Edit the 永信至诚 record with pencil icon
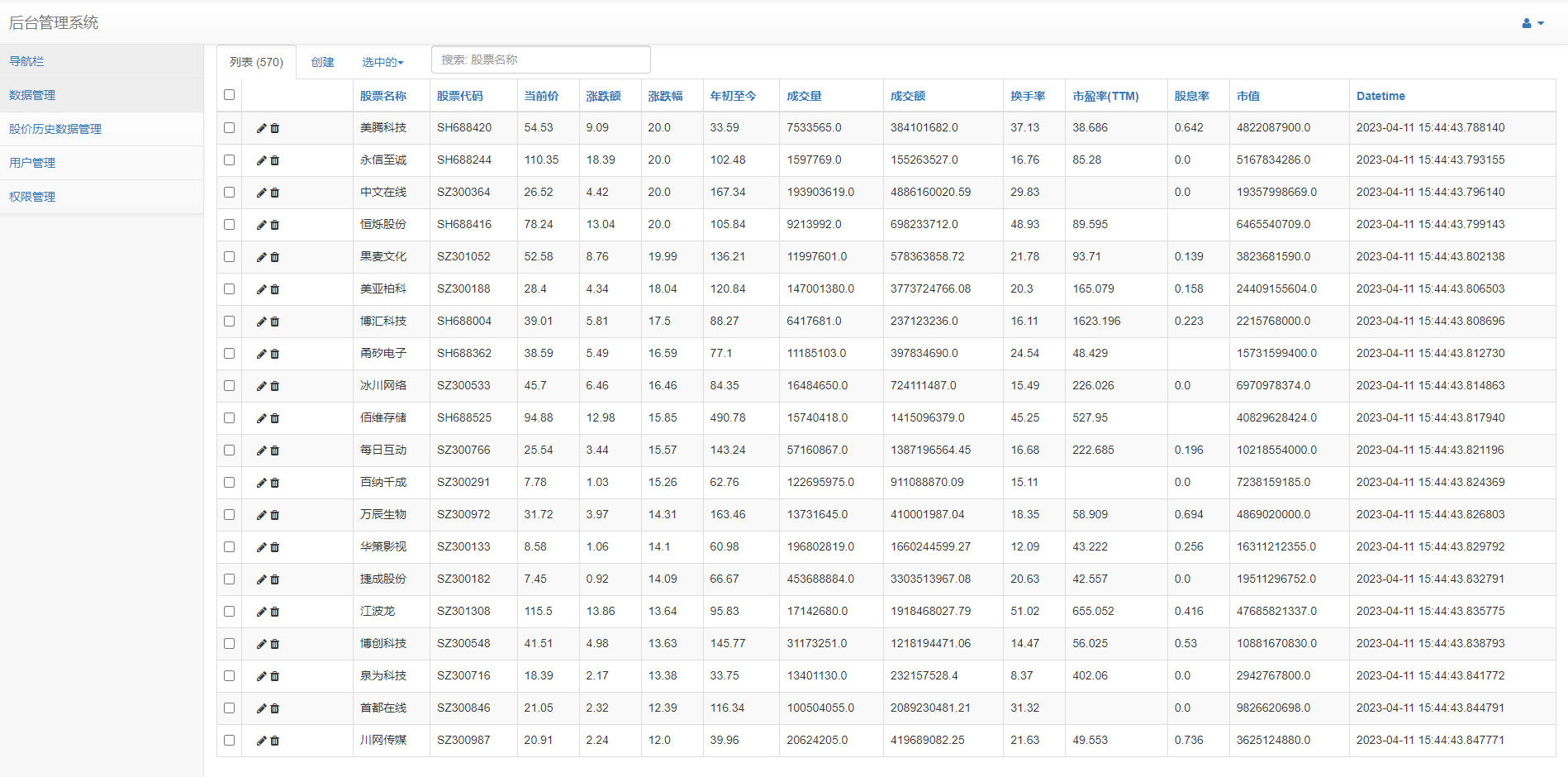The height and width of the screenshot is (777, 1568). pyautogui.click(x=261, y=160)
